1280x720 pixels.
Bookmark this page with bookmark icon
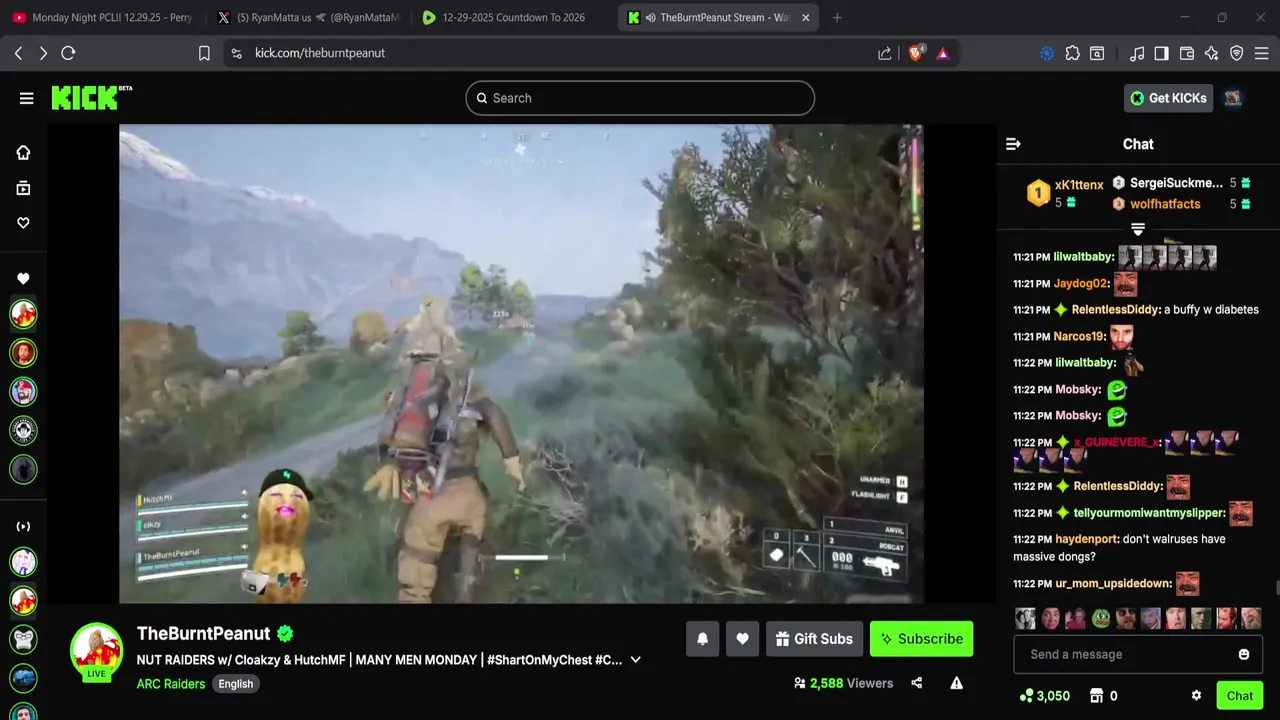204,53
